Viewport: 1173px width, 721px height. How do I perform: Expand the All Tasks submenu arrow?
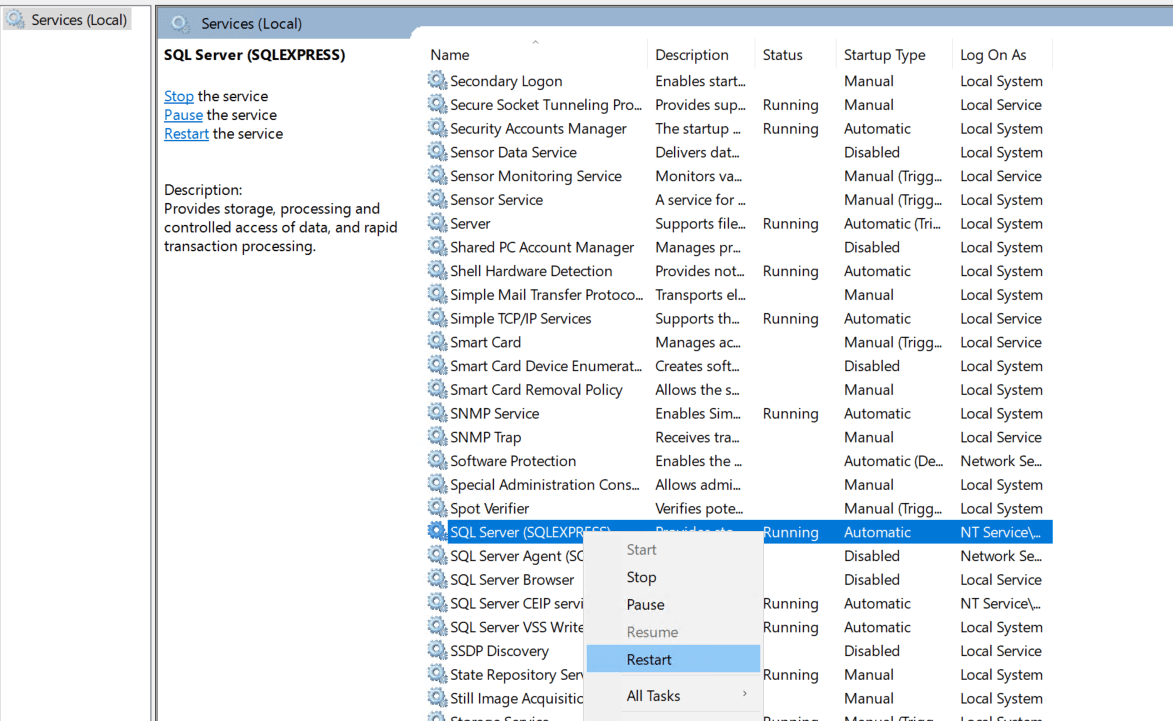744,695
